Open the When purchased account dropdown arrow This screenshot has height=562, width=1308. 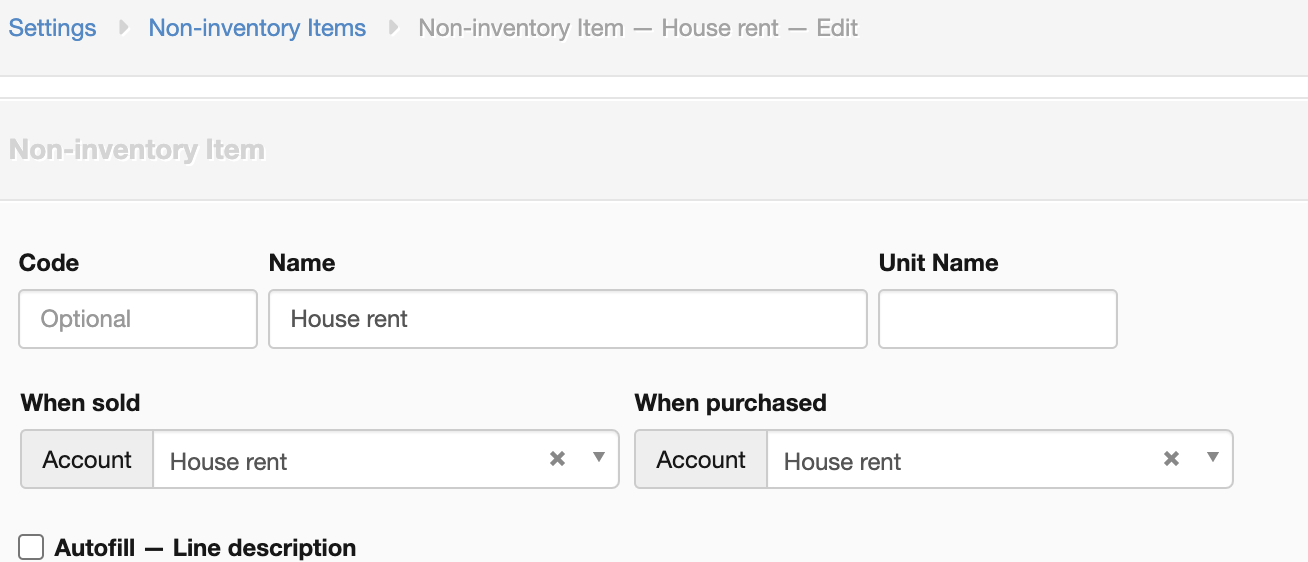(1213, 458)
